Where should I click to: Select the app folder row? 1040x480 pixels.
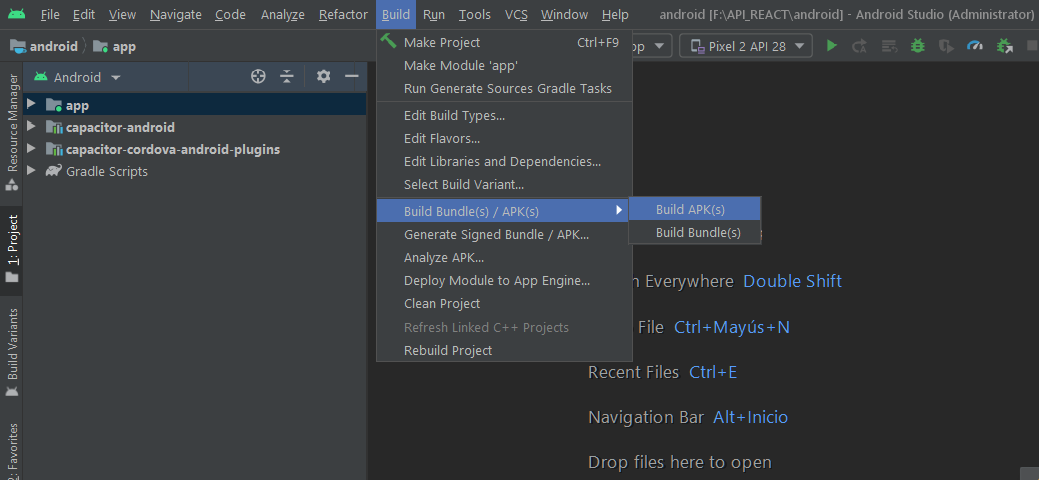pyautogui.click(x=194, y=105)
